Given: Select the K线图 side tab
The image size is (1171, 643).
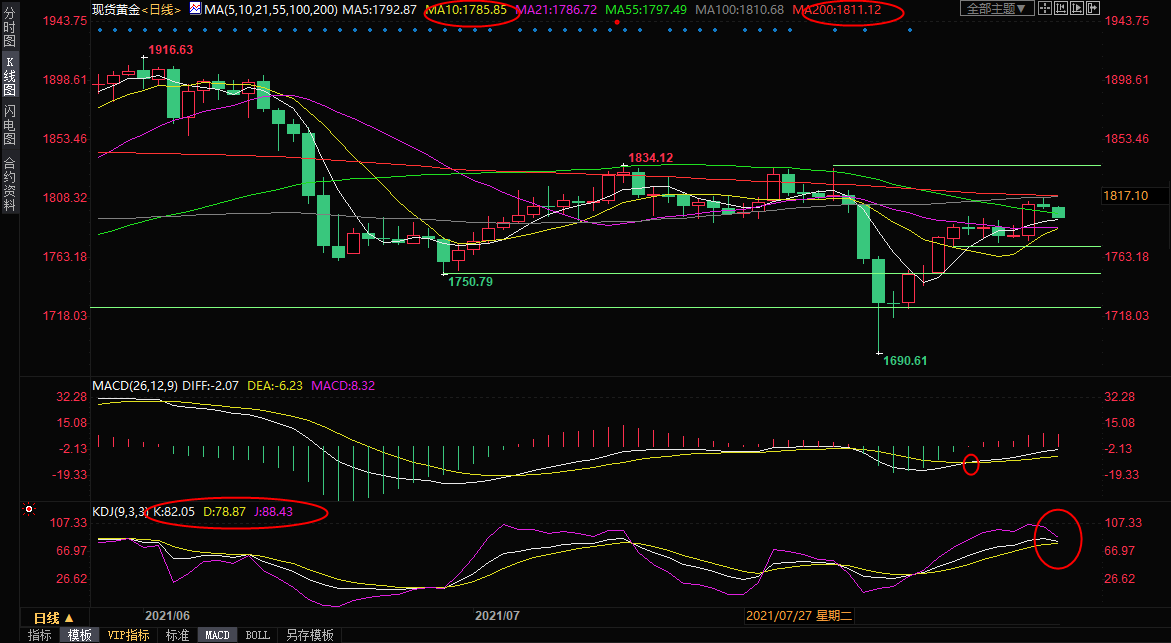Looking at the screenshot, I should (x=9, y=75).
